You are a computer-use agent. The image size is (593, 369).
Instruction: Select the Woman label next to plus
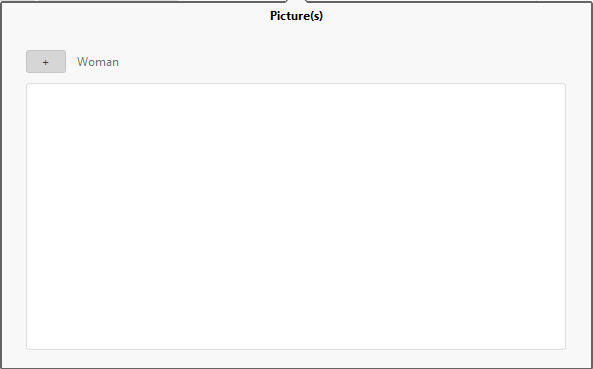tap(98, 62)
